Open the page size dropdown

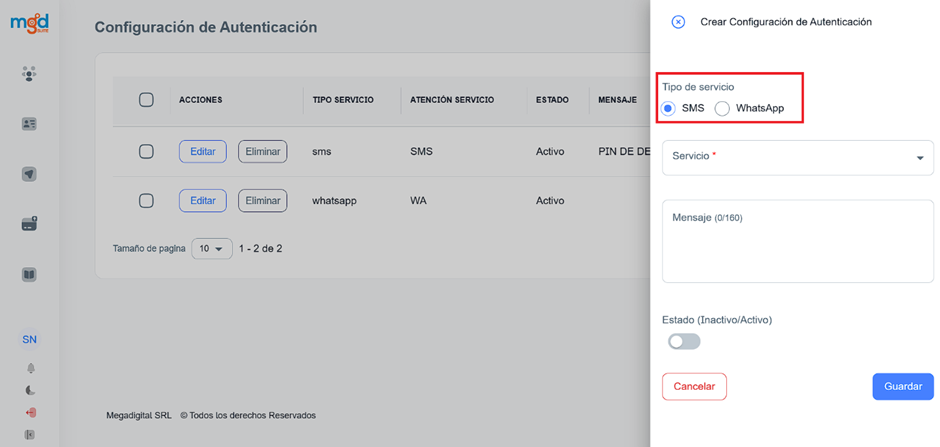211,249
